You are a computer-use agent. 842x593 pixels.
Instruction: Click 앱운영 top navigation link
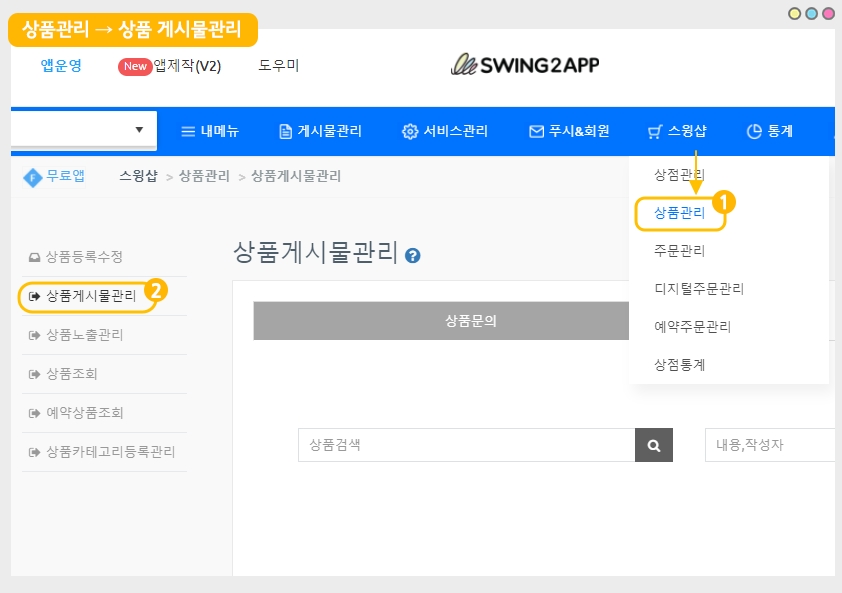tap(61, 66)
